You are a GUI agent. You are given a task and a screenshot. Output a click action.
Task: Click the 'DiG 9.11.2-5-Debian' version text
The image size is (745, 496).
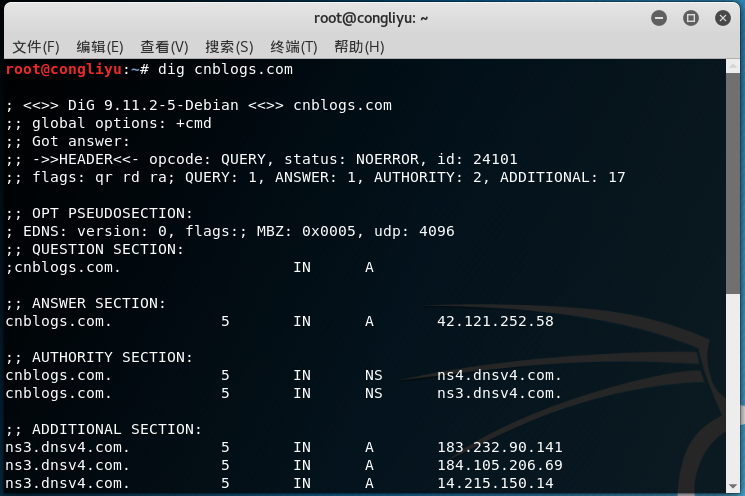point(153,105)
